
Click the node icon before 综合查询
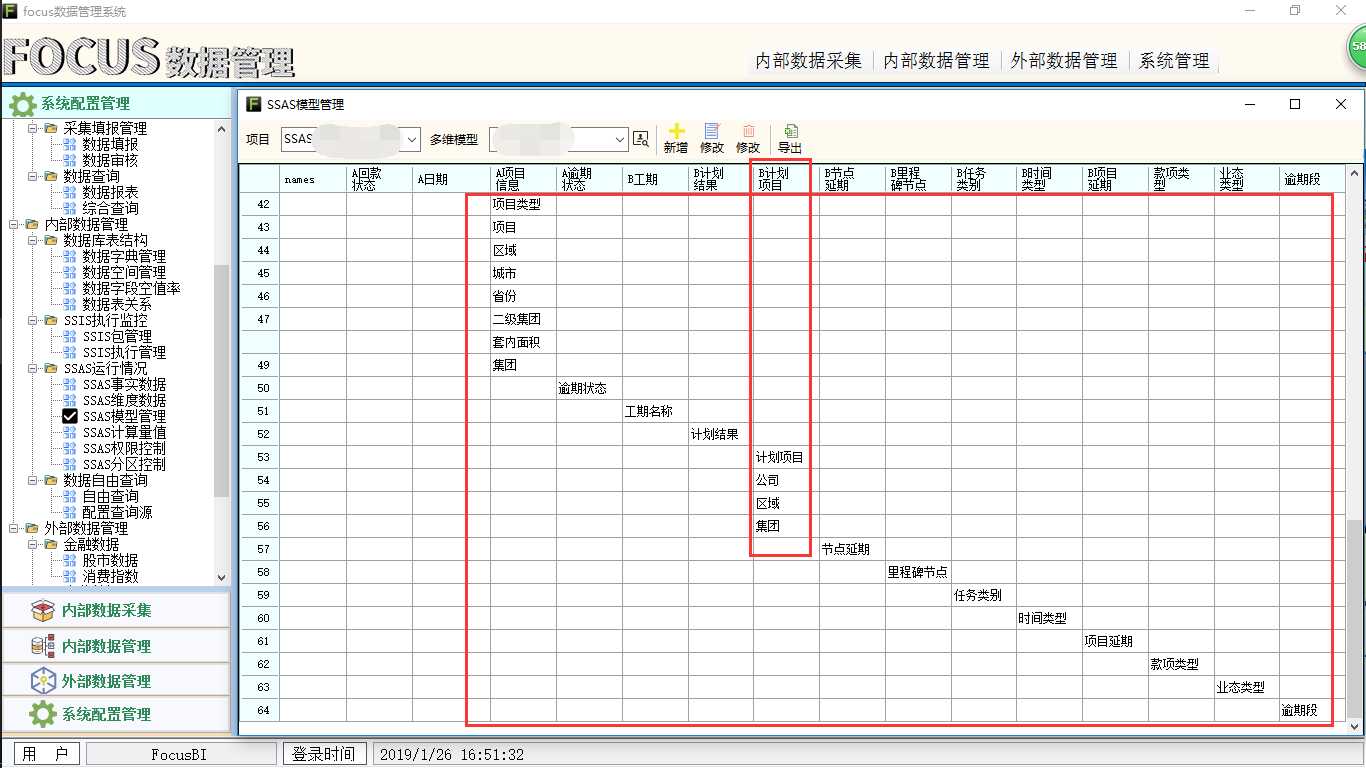click(x=70, y=208)
